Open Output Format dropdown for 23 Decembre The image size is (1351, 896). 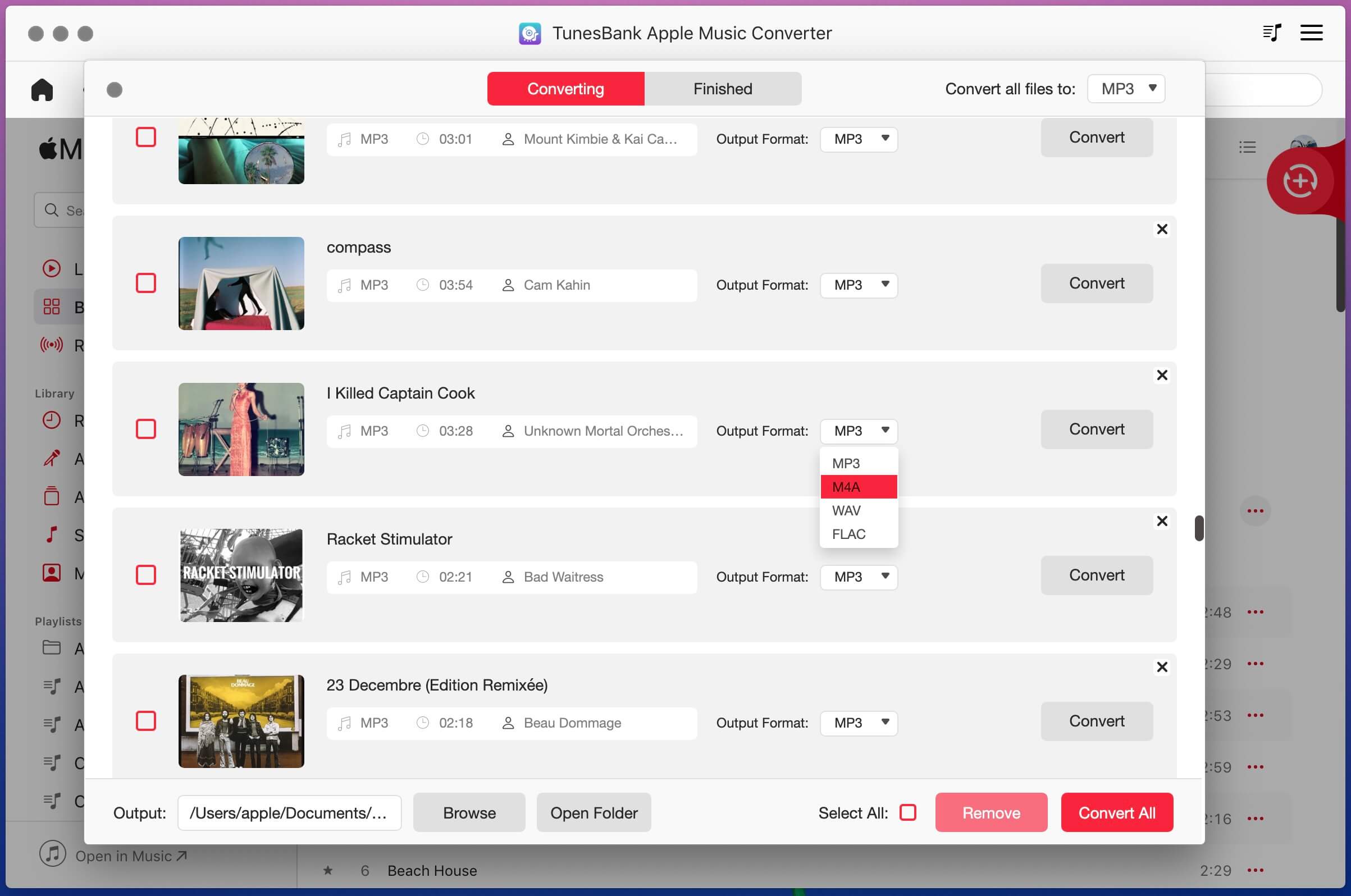point(859,723)
